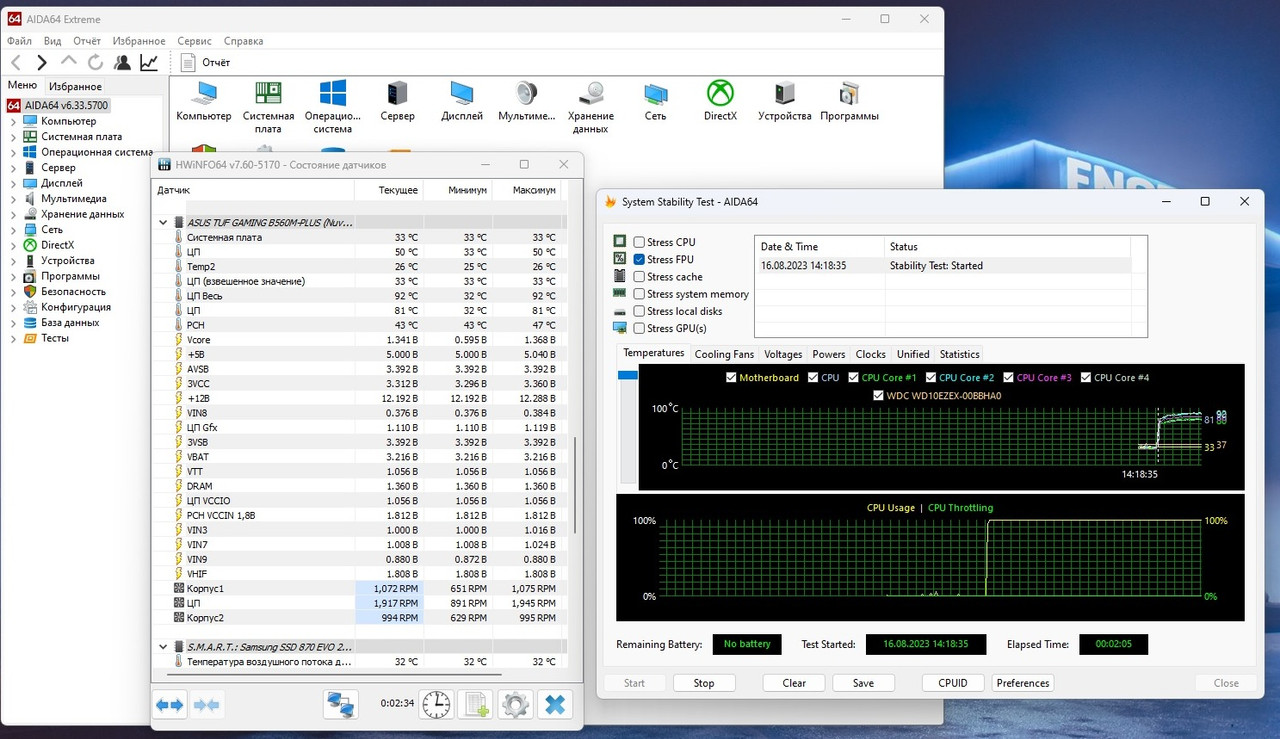
Task: Click HWiNFO expand columns blue arrows icon
Action: pyautogui.click(x=170, y=705)
